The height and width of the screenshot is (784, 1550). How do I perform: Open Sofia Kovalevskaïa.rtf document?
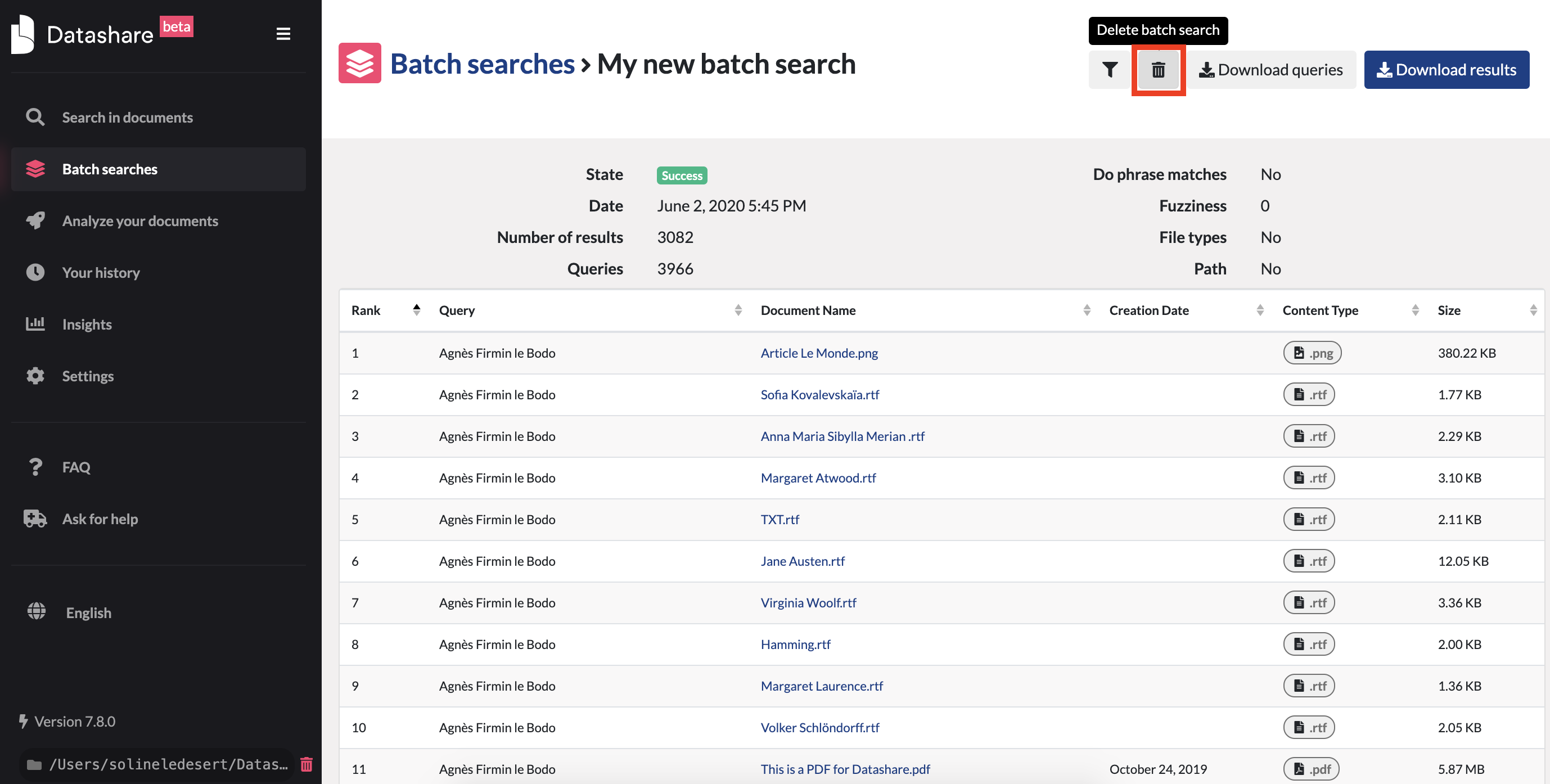[x=819, y=394]
